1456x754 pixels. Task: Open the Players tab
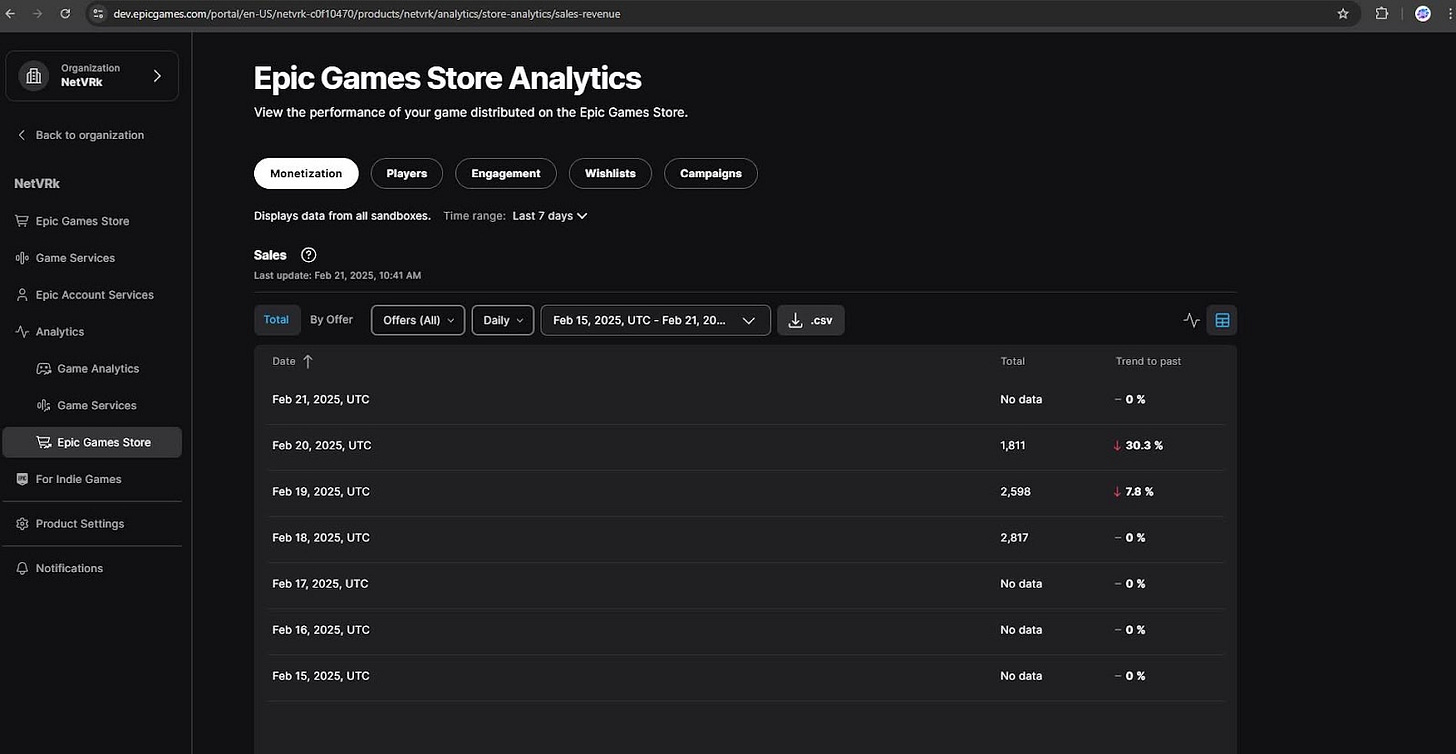click(407, 173)
